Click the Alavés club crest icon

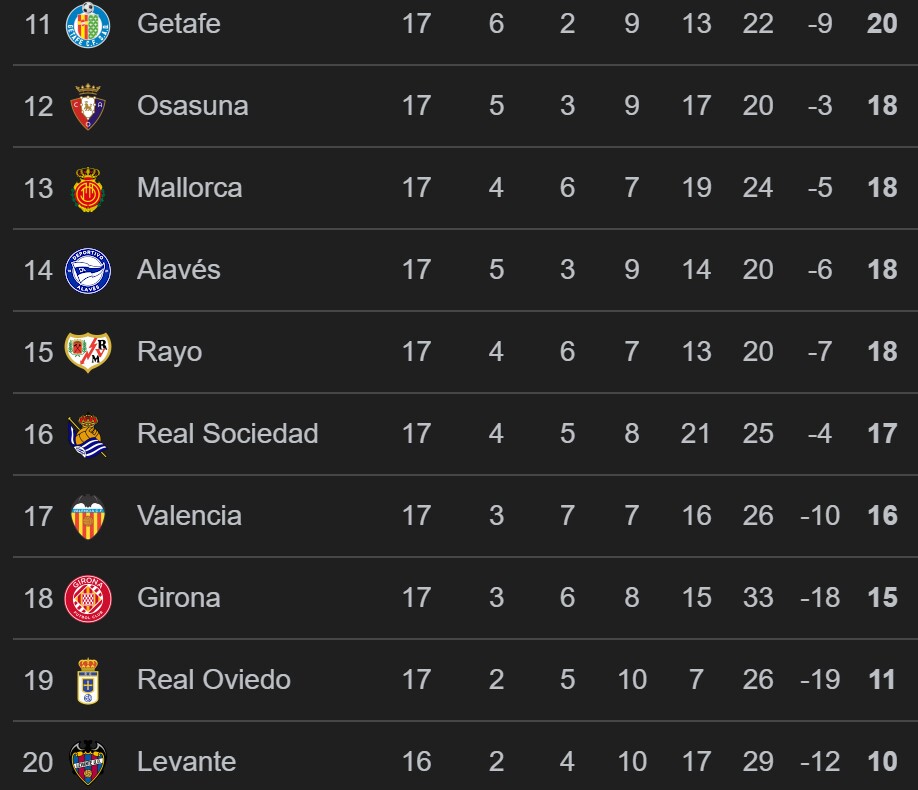pyautogui.click(x=88, y=270)
